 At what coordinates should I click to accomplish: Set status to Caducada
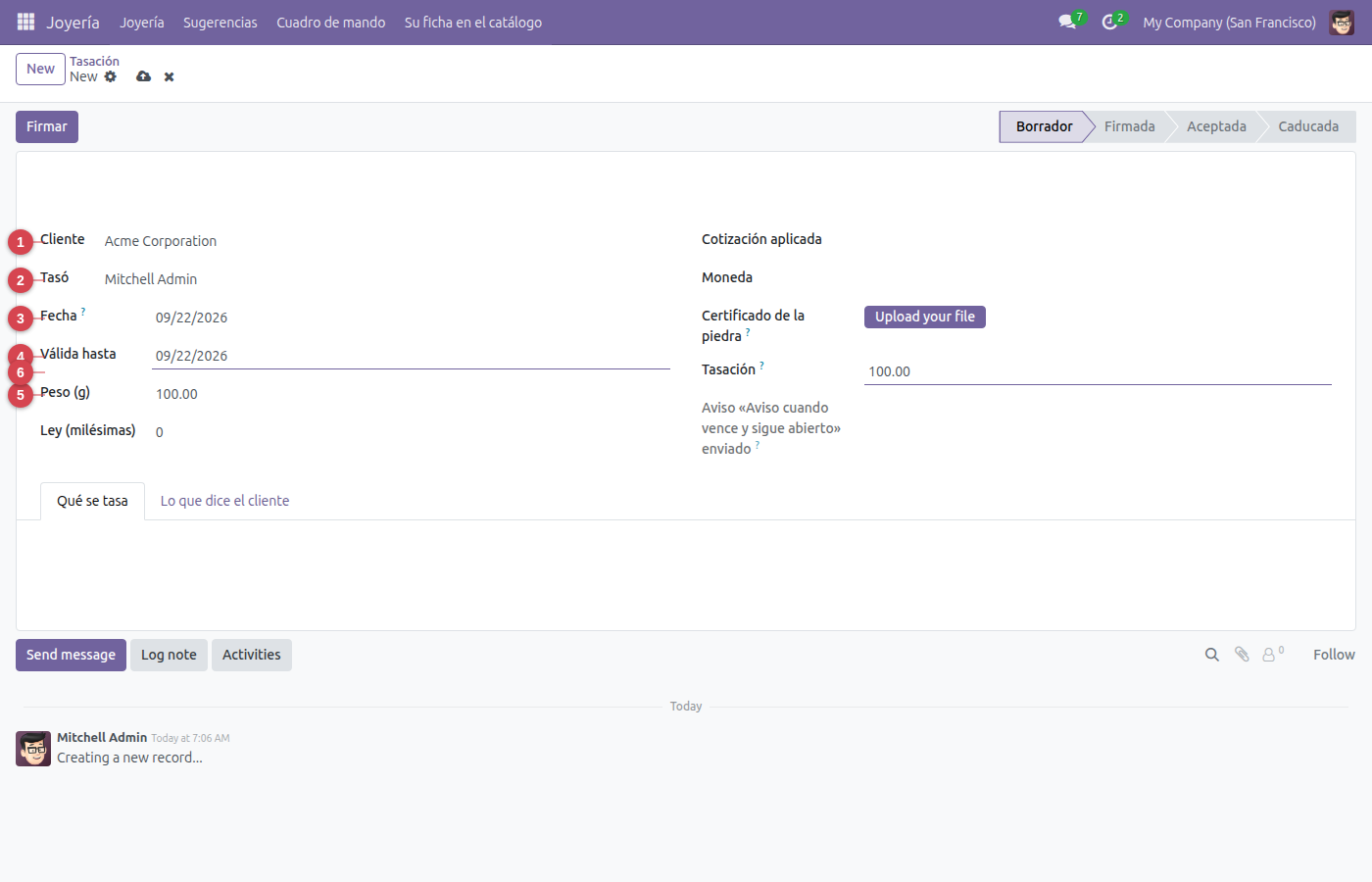1308,126
